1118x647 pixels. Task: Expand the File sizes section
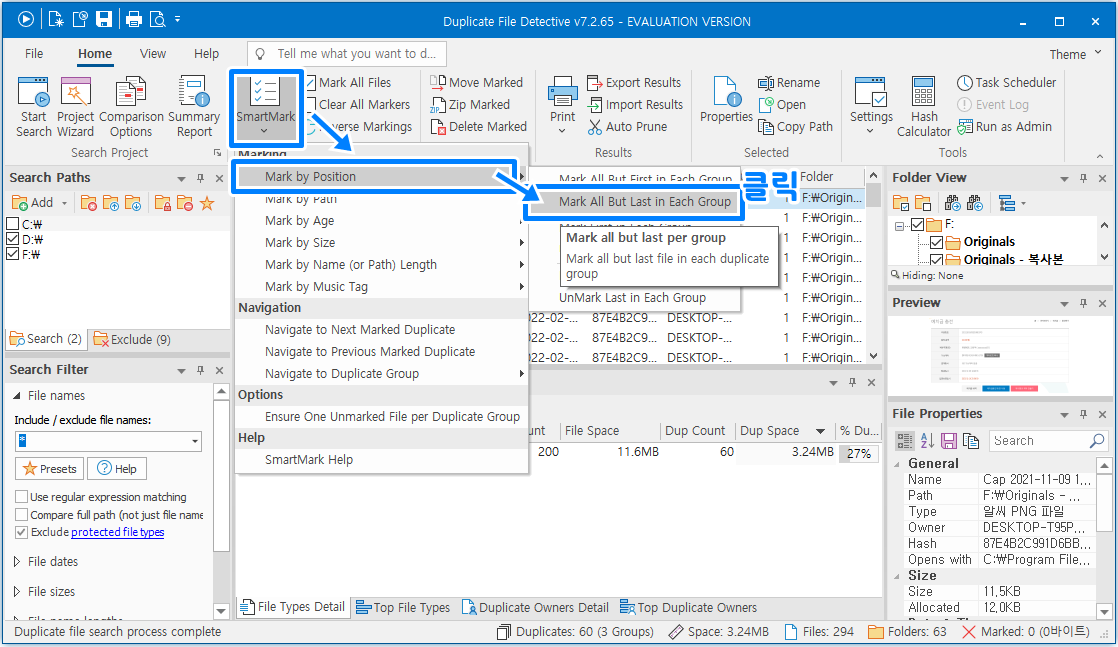click(17, 591)
